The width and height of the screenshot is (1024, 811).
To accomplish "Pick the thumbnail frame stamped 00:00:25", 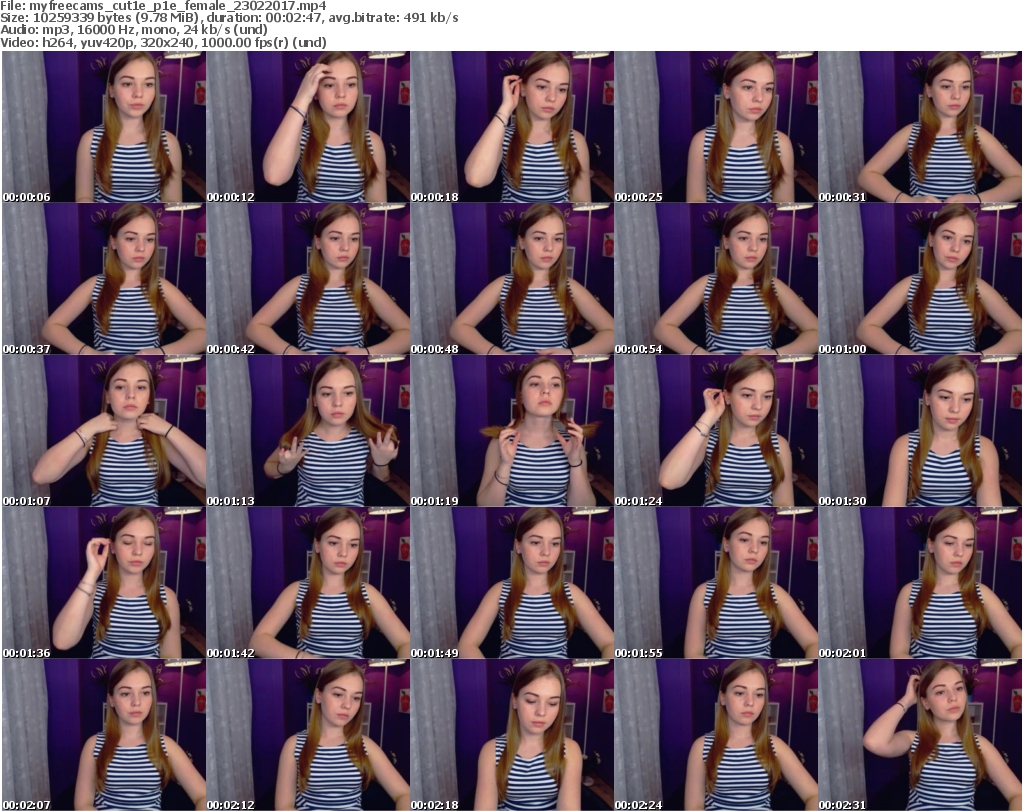I will [x=716, y=127].
